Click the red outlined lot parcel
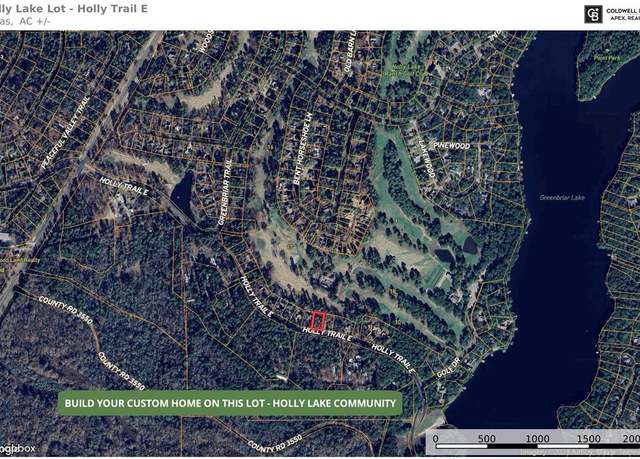Screen dimensions: 640x459 click(x=318, y=320)
